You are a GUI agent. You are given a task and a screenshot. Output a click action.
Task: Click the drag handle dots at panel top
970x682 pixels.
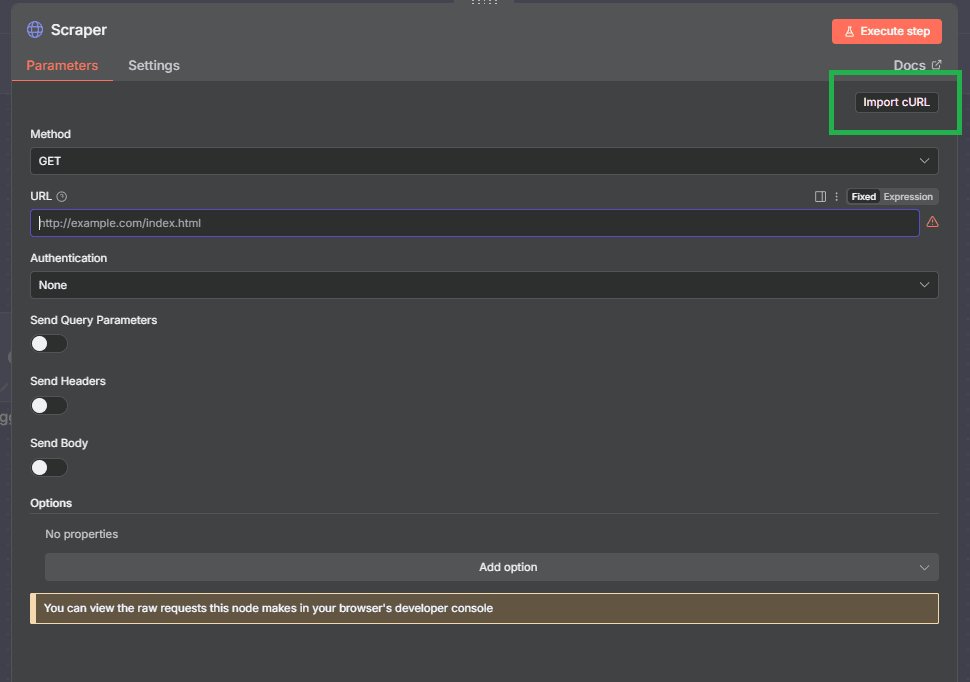[484, 2]
